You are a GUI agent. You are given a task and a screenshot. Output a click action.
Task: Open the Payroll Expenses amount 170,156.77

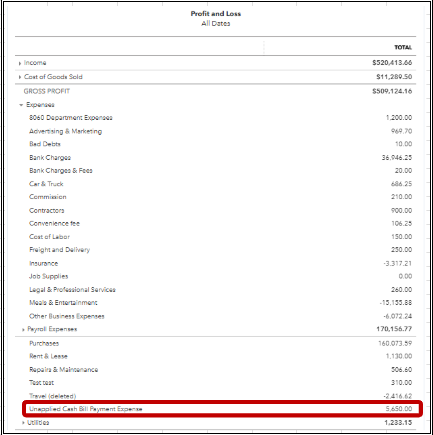coord(394,329)
